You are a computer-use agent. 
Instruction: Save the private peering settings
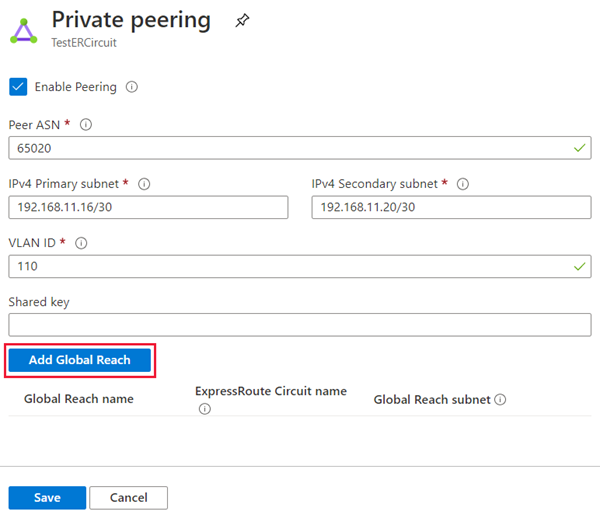[x=47, y=498]
